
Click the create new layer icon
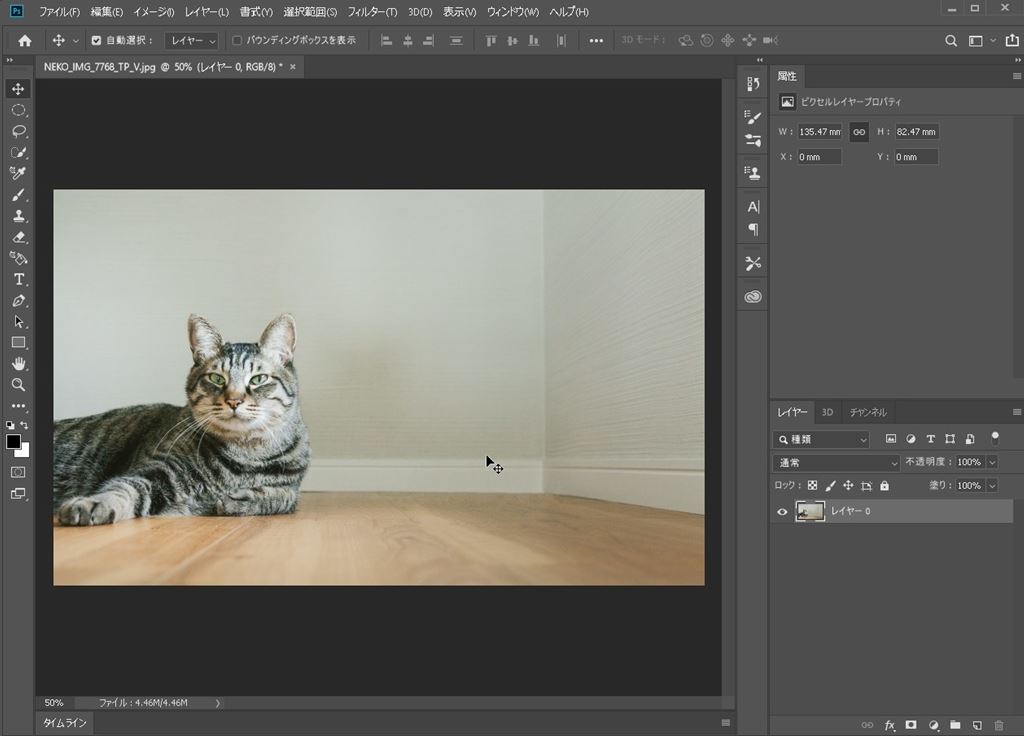[977, 725]
